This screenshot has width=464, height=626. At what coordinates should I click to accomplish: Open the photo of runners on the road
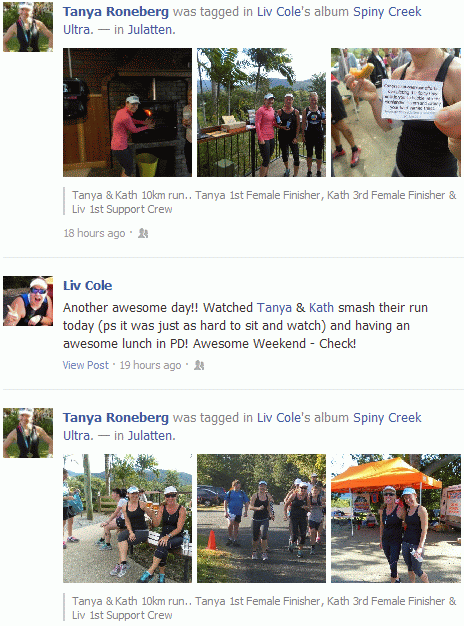pyautogui.click(x=262, y=518)
